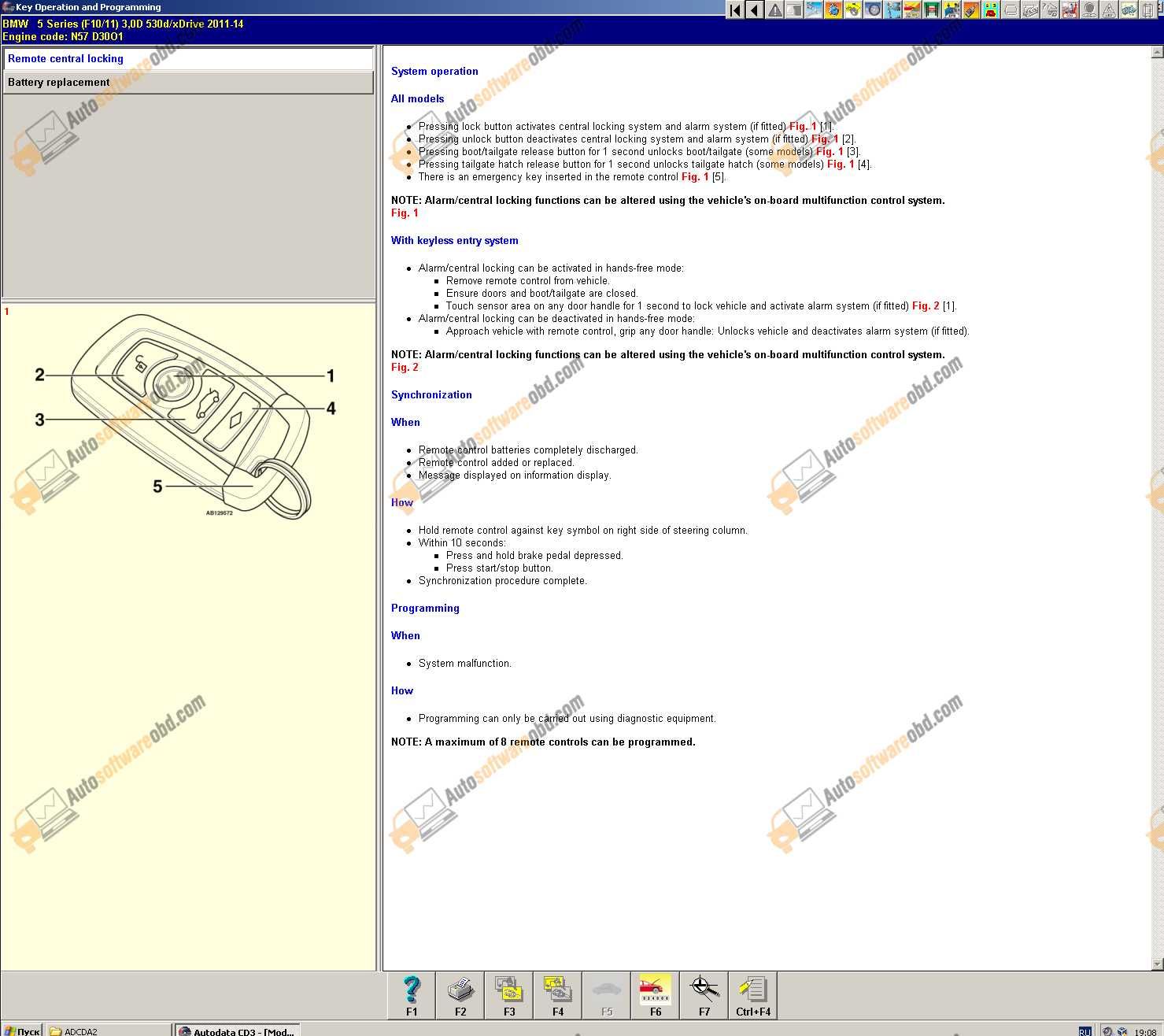Click standalone Fig. 2 under second NOTE
The image size is (1164, 1036).
405,367
